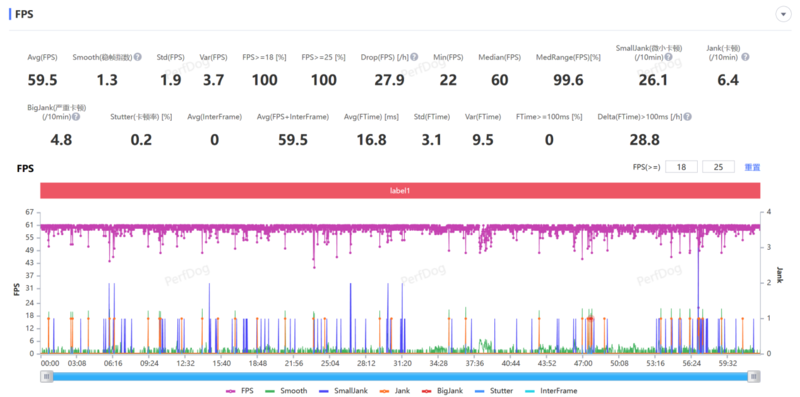The width and height of the screenshot is (800, 397).
Task: Grab the right handle of the range slider
Action: 754,377
